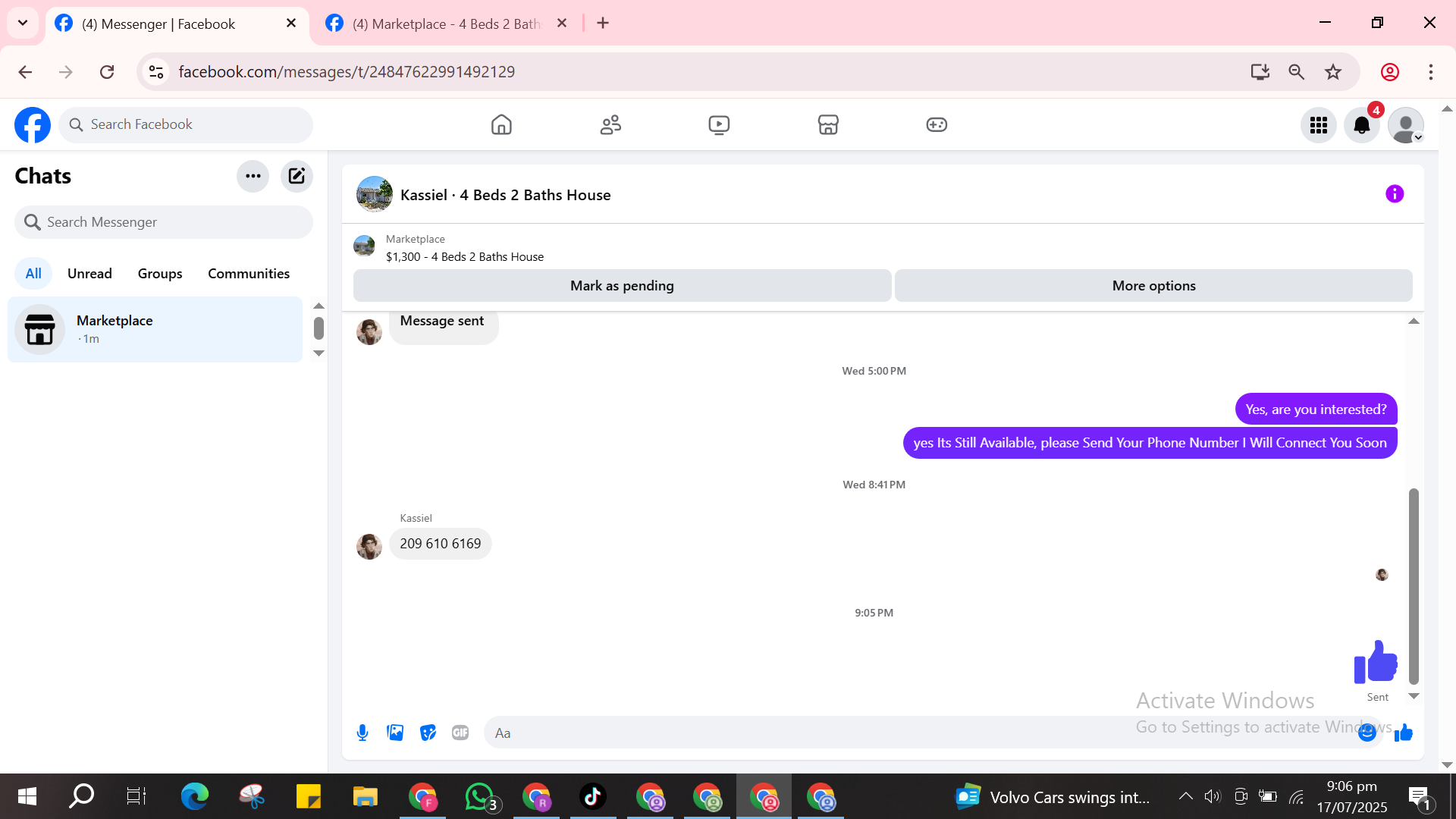Image resolution: width=1456 pixels, height=819 pixels.
Task: Open the notifications bell
Action: tap(1362, 125)
